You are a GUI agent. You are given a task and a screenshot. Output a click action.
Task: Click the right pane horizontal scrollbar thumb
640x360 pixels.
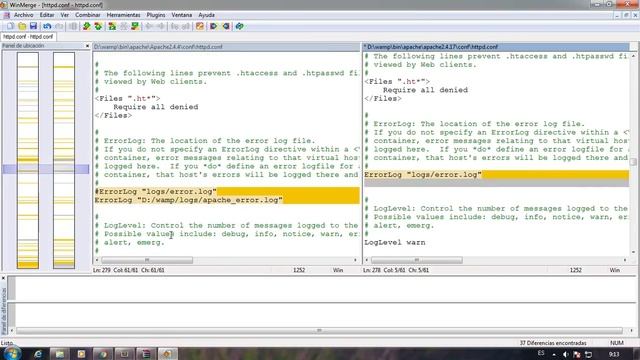tap(417, 260)
